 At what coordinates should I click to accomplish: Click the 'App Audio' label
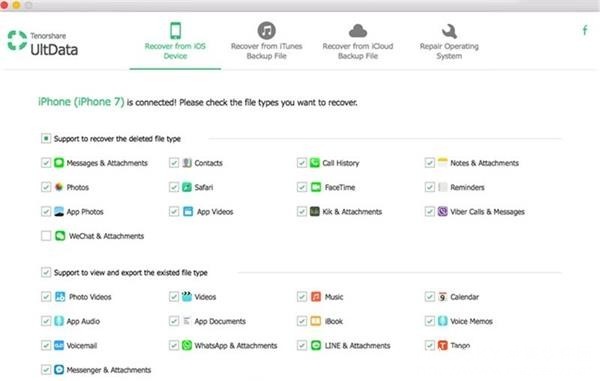click(83, 321)
